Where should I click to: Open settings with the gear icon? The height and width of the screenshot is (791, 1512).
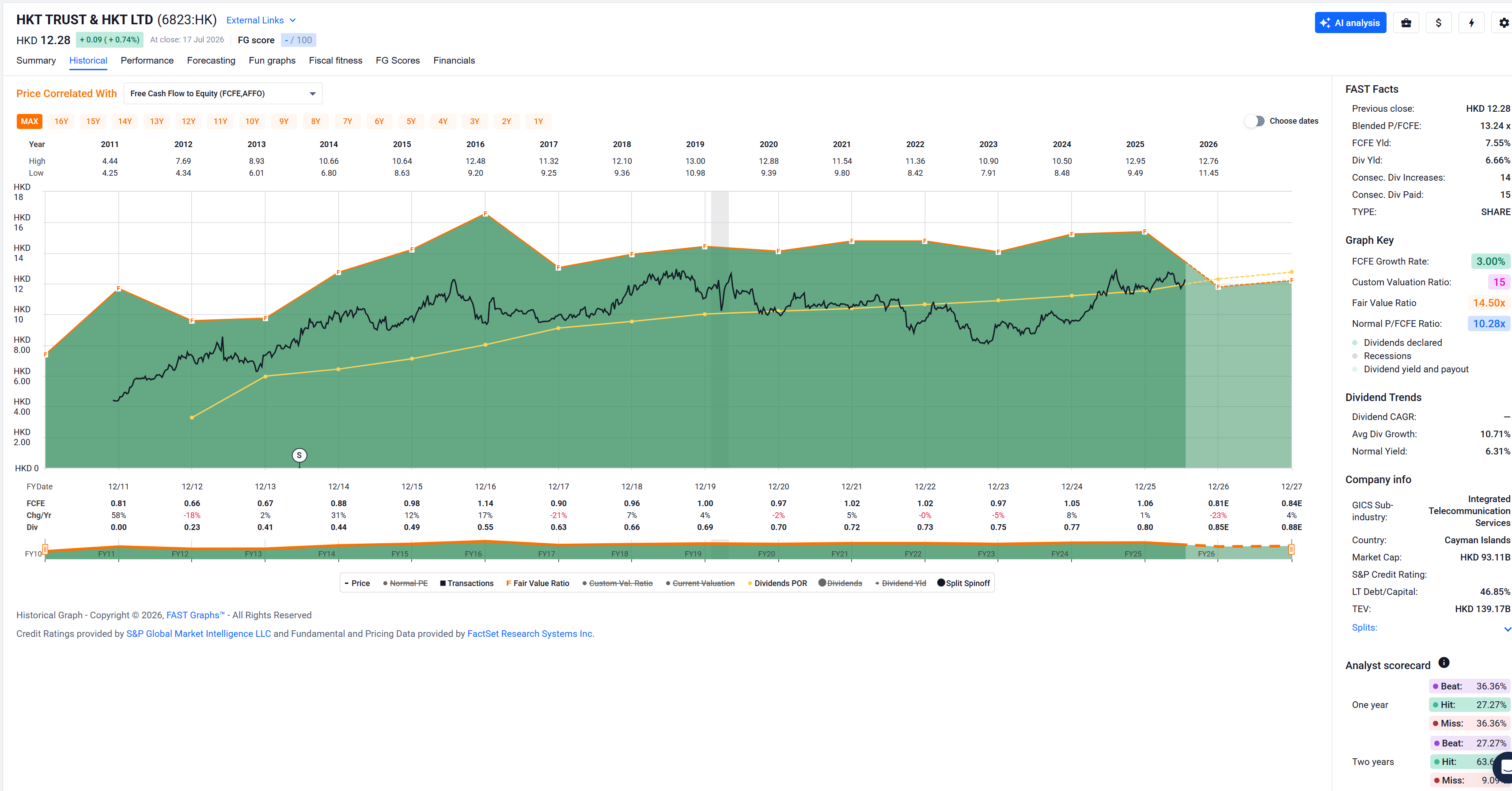pyautogui.click(x=1503, y=23)
